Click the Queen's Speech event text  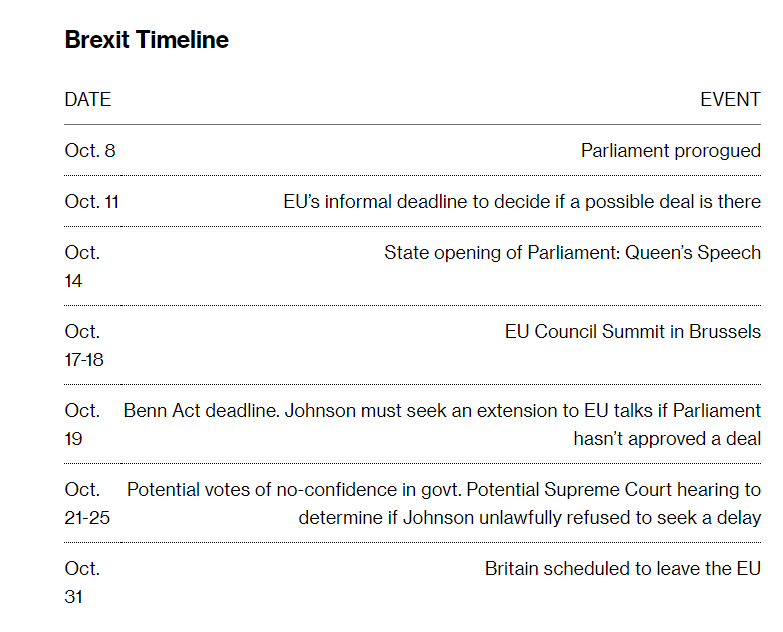click(x=572, y=253)
